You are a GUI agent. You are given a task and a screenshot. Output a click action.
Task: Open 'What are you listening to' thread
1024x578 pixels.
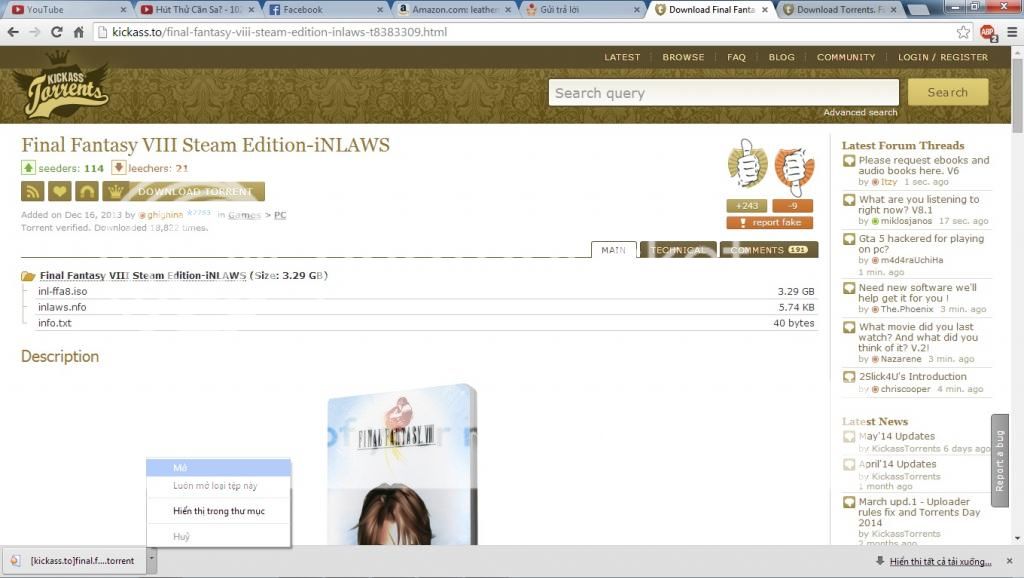[919, 204]
